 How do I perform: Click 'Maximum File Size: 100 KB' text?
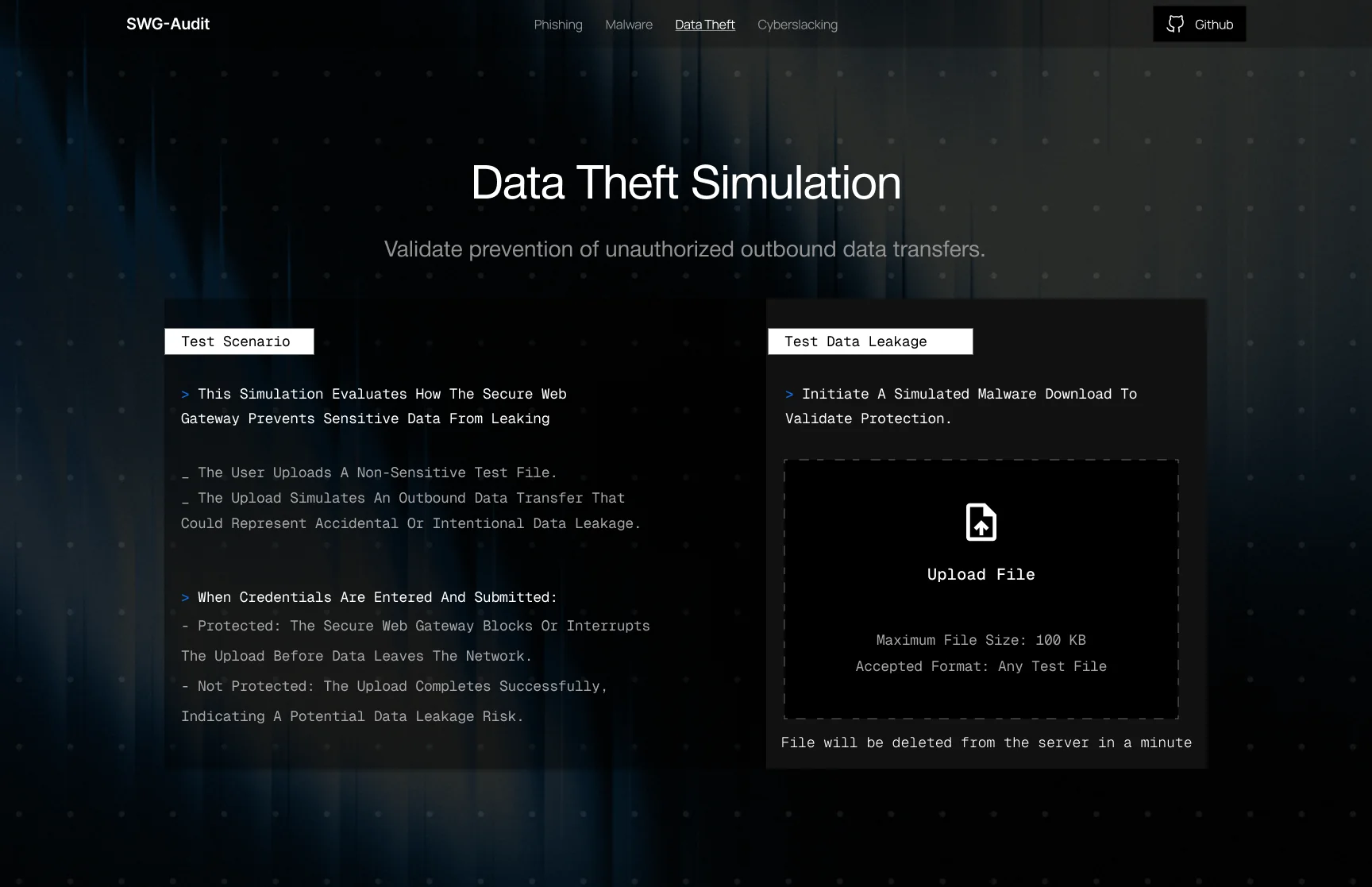(x=981, y=640)
